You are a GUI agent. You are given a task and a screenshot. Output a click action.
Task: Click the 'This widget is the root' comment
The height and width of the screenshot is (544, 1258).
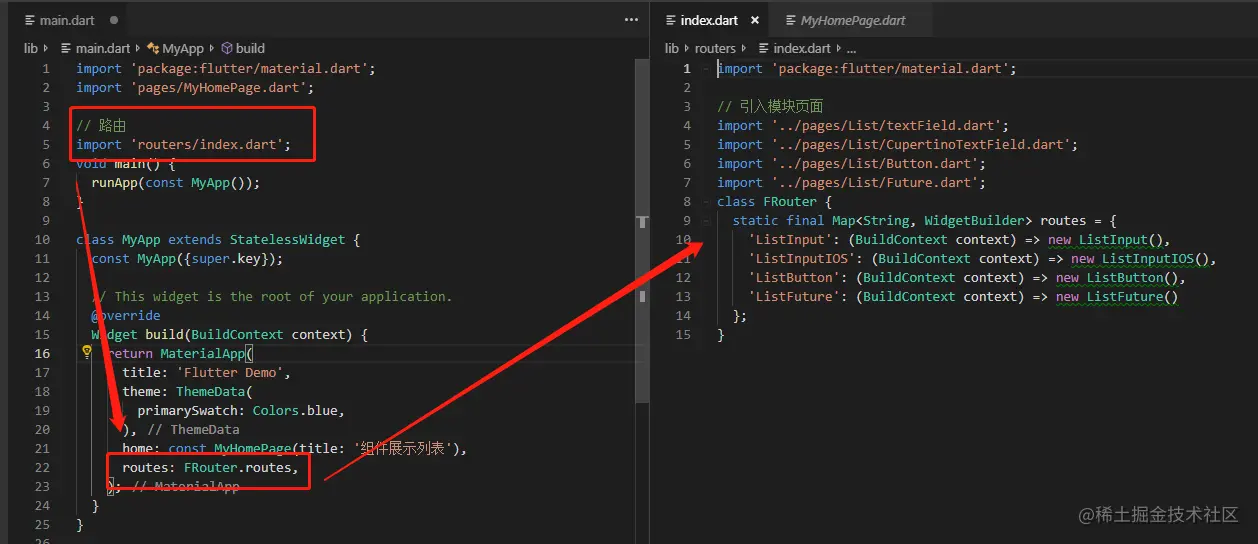click(x=272, y=297)
